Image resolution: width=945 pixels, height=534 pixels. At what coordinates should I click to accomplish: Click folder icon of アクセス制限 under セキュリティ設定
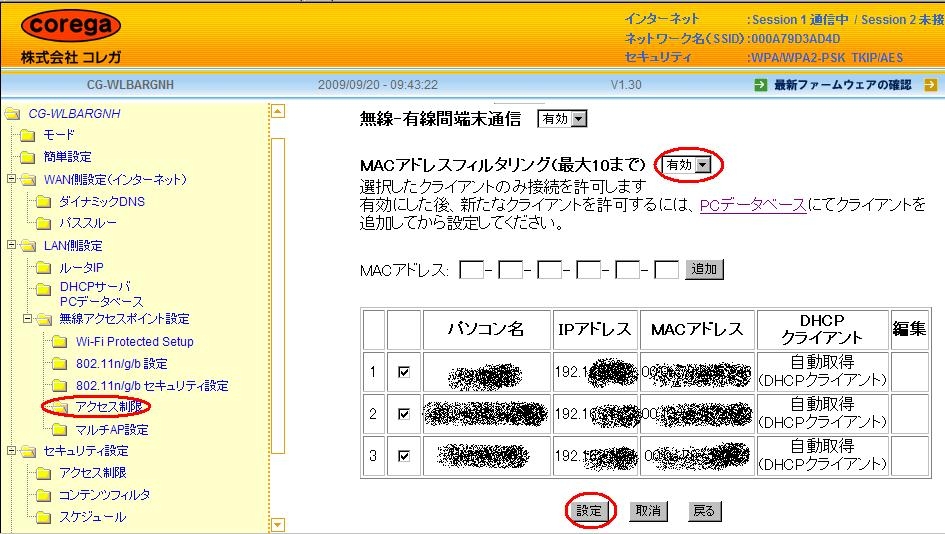click(x=43, y=473)
